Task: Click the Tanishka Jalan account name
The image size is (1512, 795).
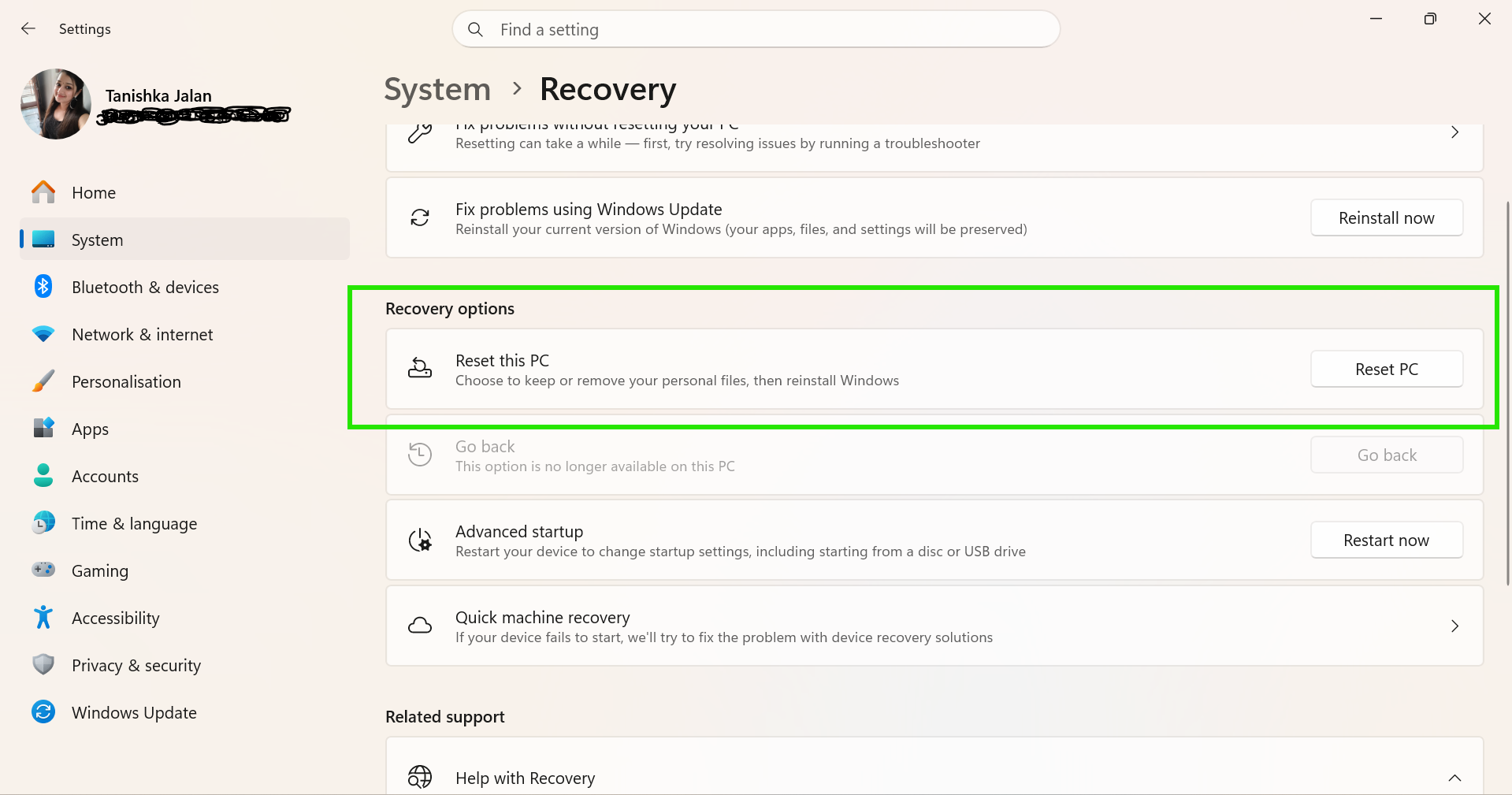Action: click(158, 96)
